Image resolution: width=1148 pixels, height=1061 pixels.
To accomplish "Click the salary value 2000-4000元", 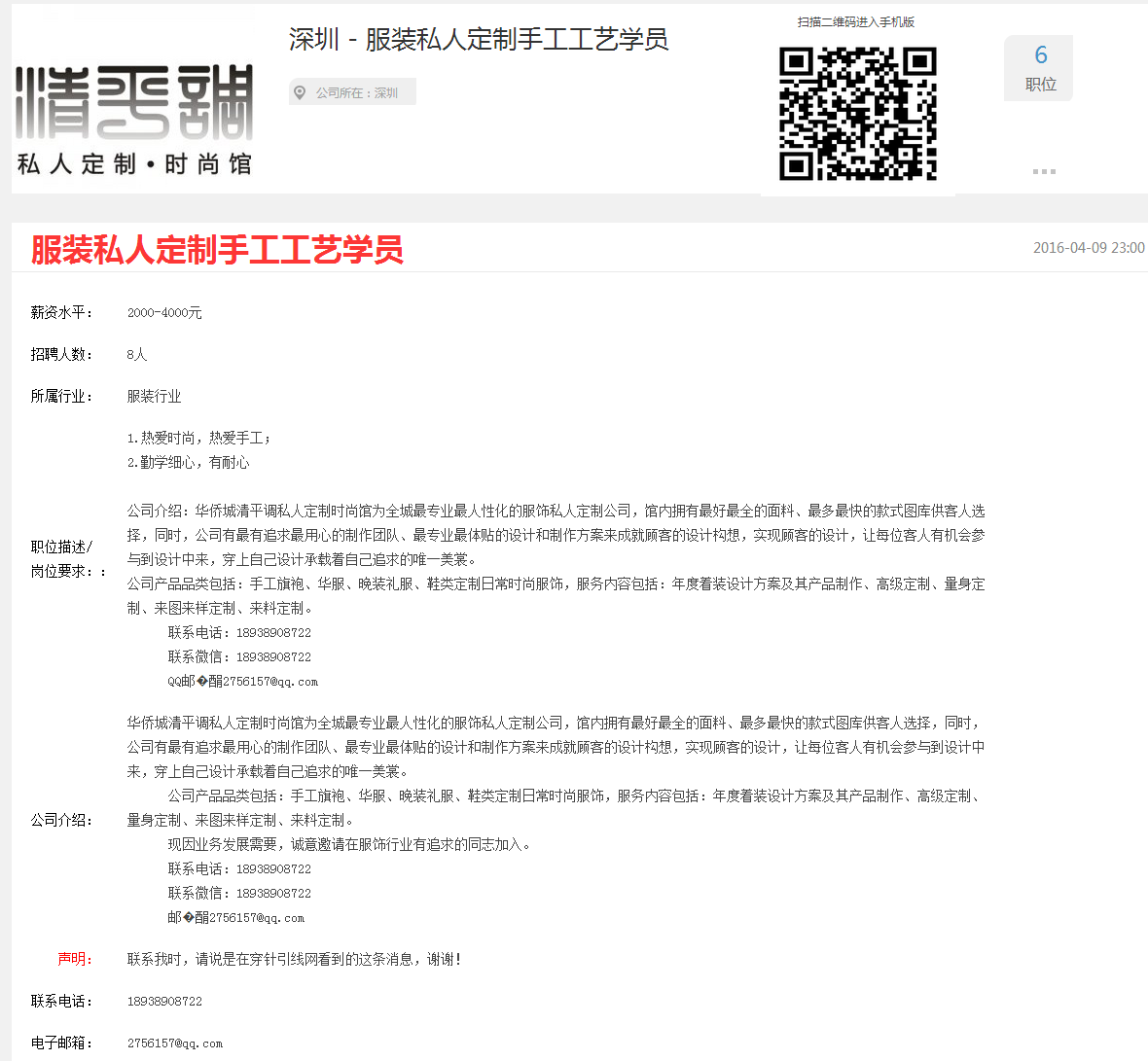I will click(164, 313).
